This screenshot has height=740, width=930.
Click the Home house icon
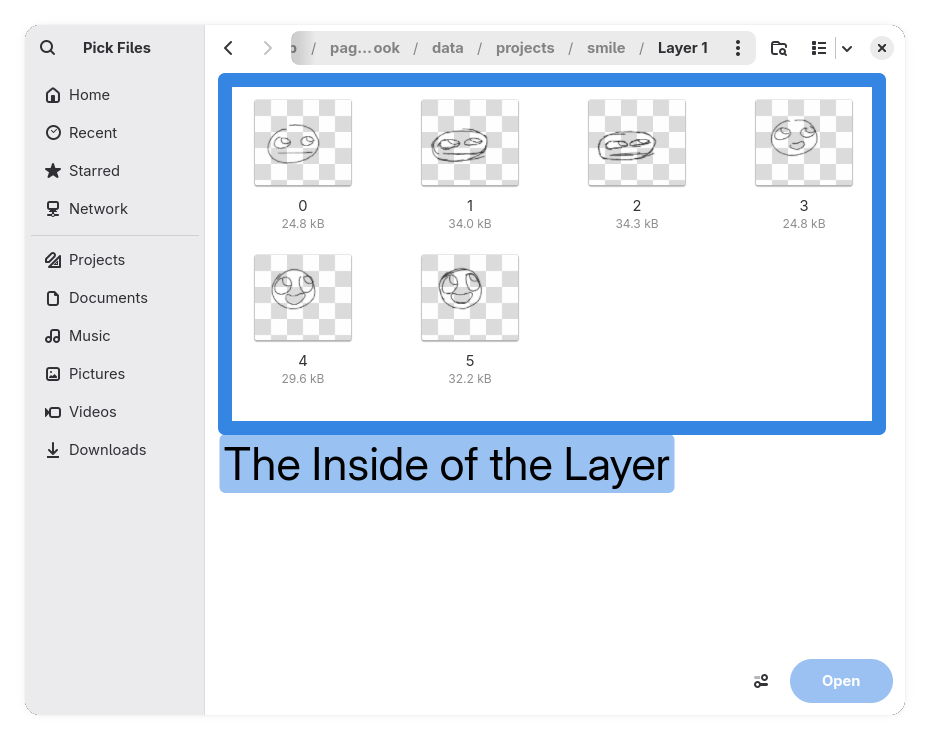click(x=53, y=95)
